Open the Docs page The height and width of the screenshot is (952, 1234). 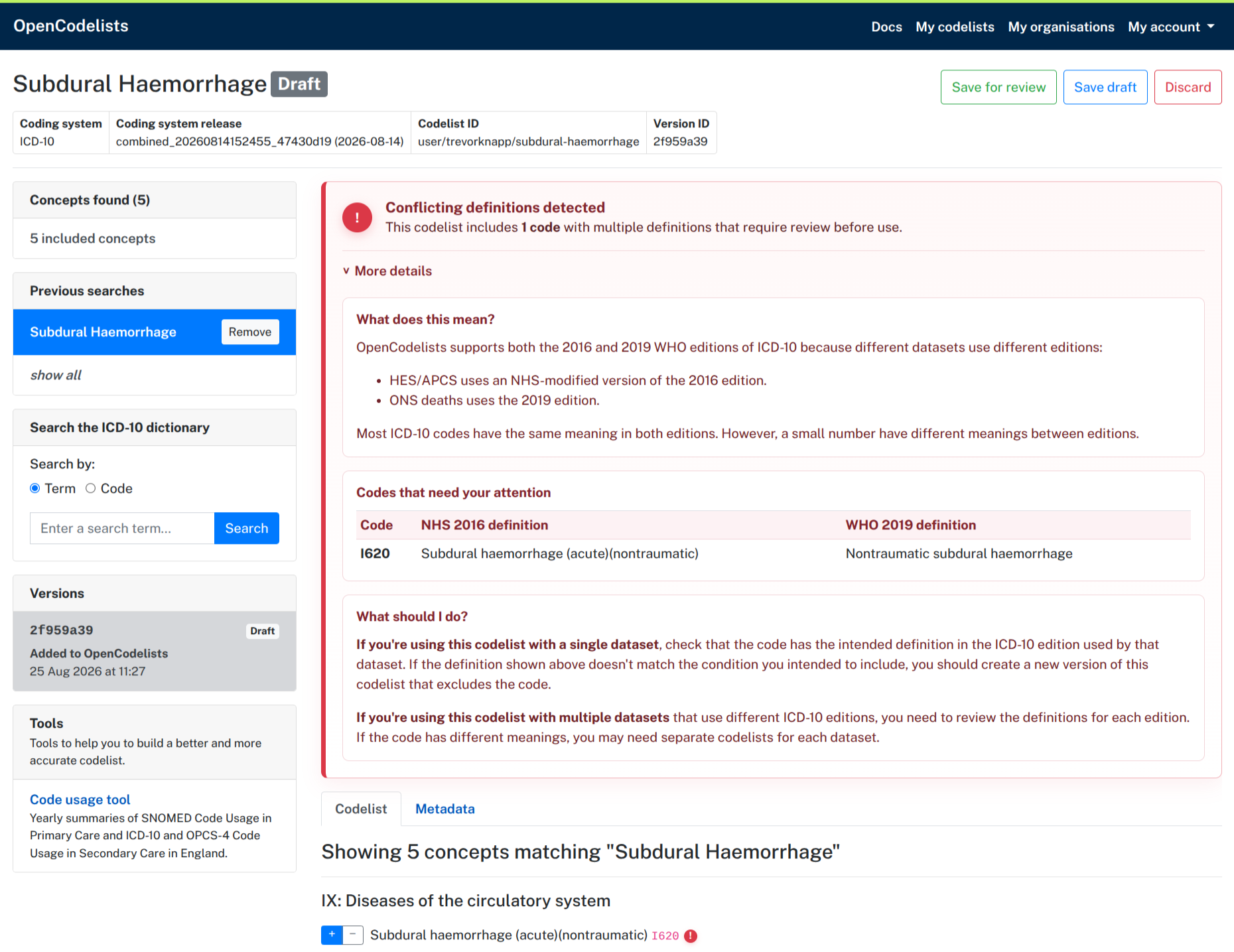coord(886,27)
